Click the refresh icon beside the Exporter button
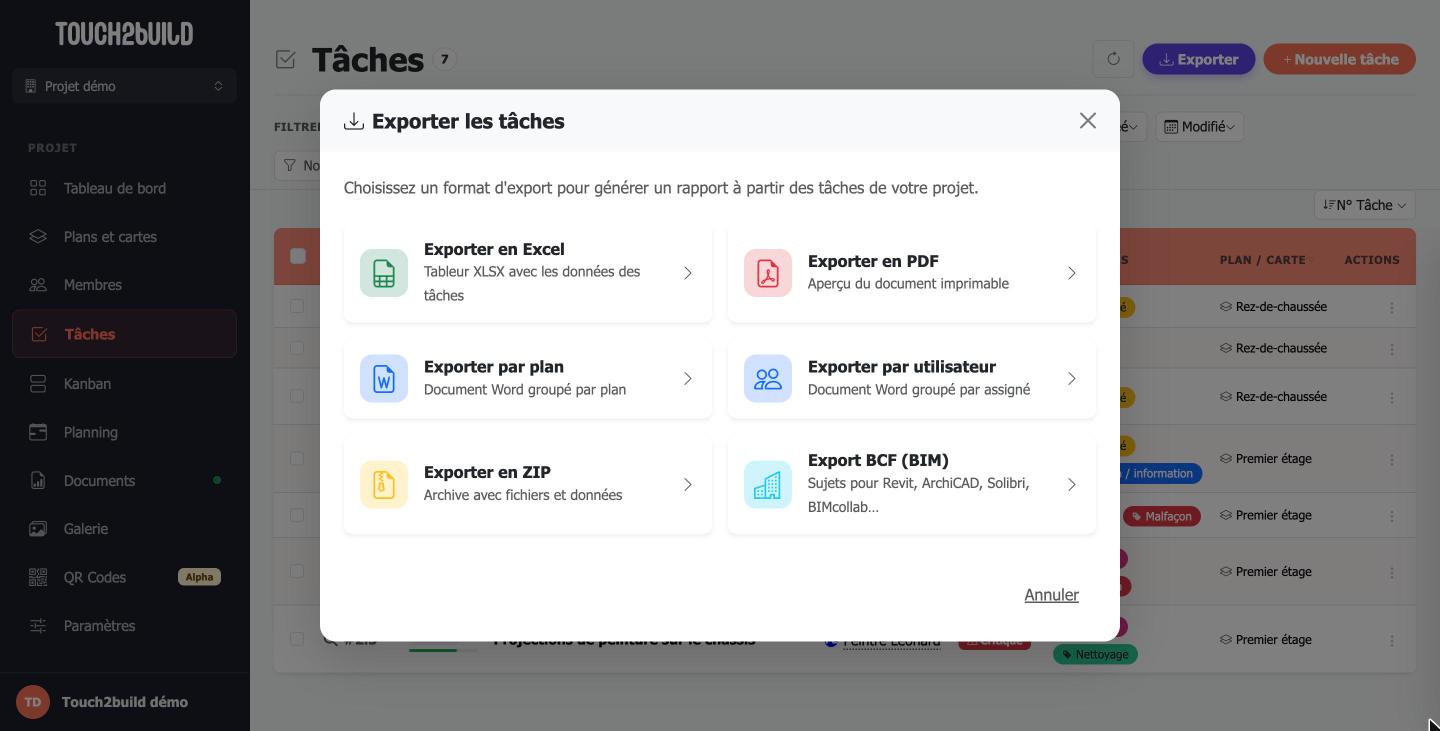This screenshot has width=1440, height=731. click(x=1113, y=59)
